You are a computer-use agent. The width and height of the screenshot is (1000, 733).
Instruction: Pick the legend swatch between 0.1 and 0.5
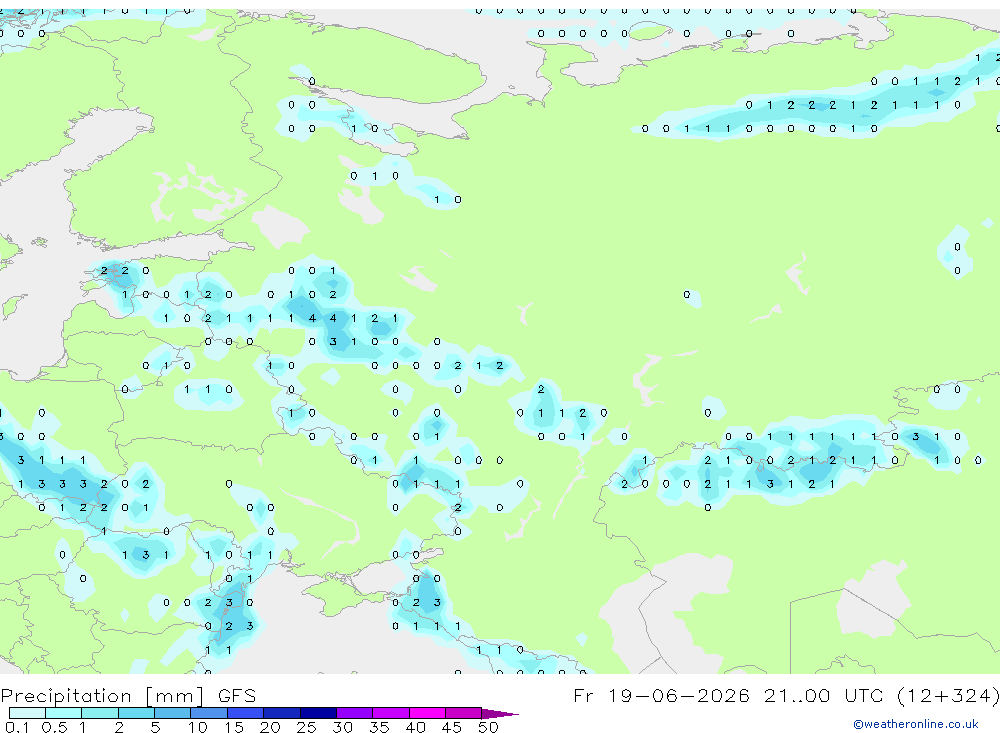point(27,713)
